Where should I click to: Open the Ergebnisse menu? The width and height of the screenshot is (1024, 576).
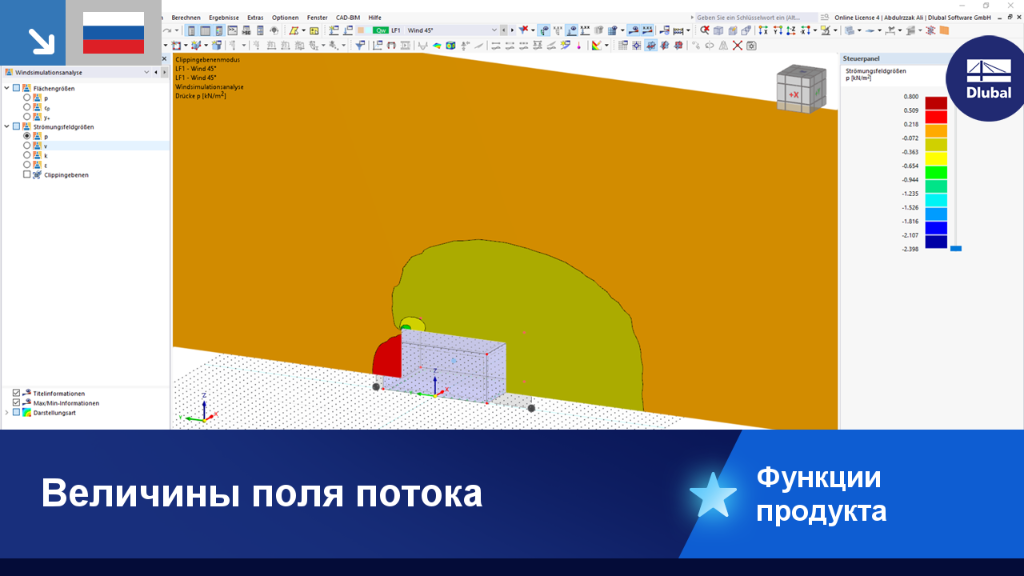223,18
